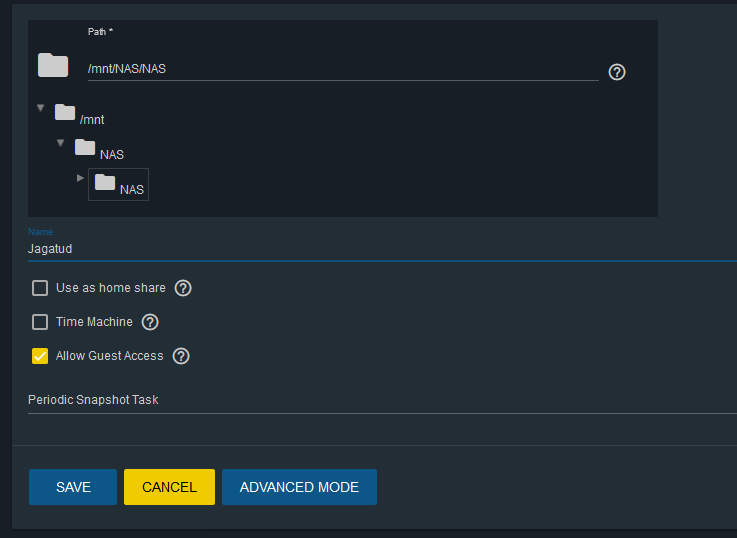Collapse the /mnt tree node
The height and width of the screenshot is (538, 737).
[x=41, y=108]
